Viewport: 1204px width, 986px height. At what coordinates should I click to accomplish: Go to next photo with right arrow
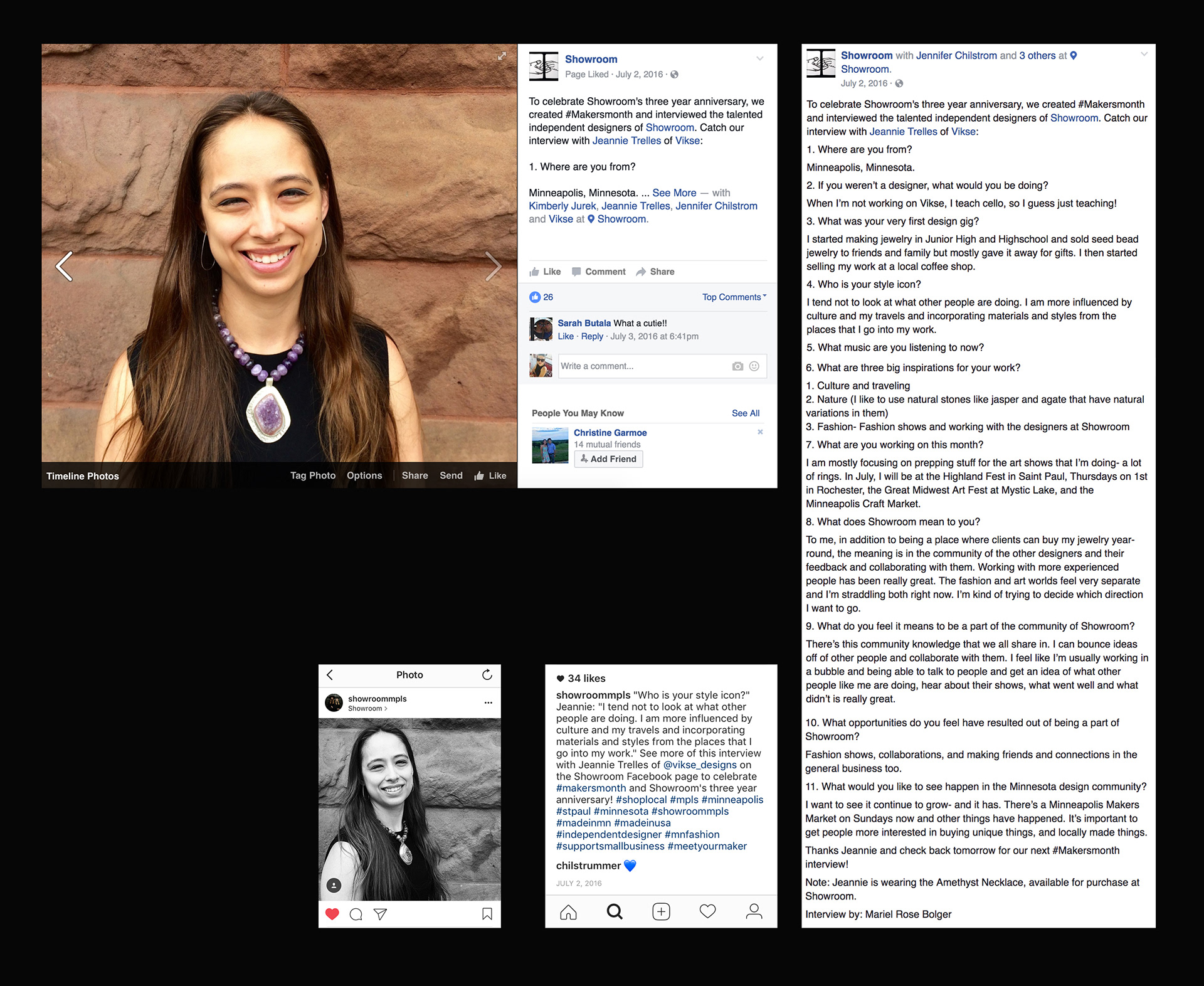click(x=494, y=266)
